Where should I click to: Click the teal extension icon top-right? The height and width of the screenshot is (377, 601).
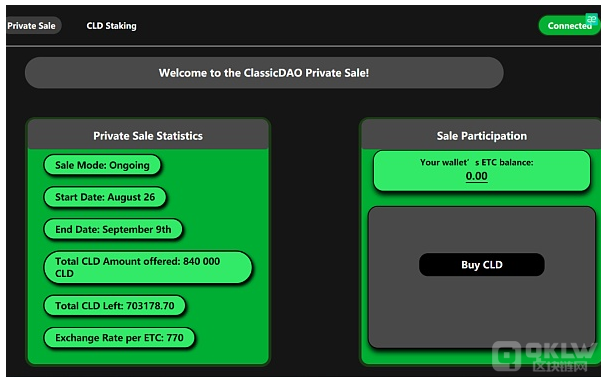pos(591,19)
